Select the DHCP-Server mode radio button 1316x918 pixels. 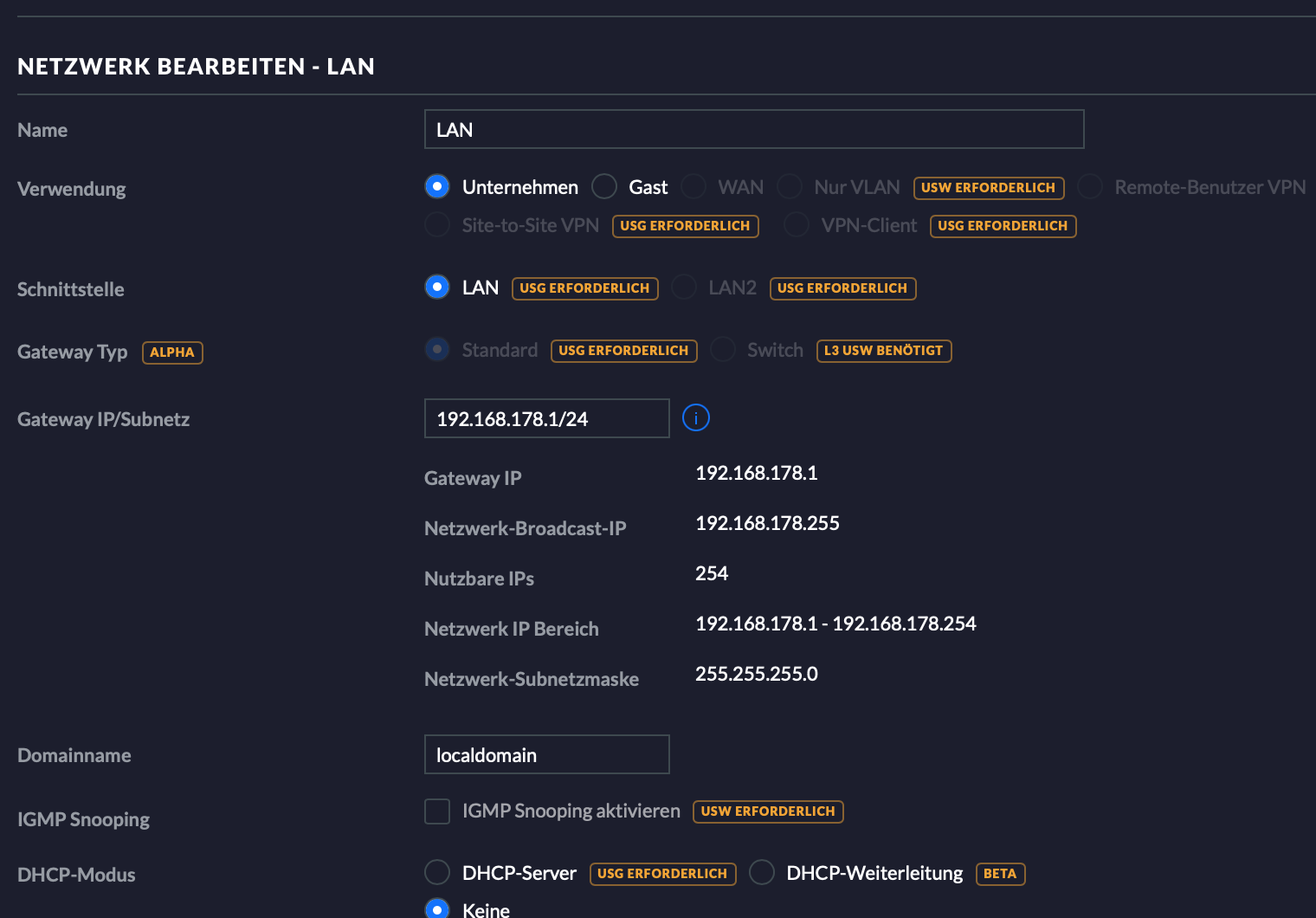click(437, 873)
